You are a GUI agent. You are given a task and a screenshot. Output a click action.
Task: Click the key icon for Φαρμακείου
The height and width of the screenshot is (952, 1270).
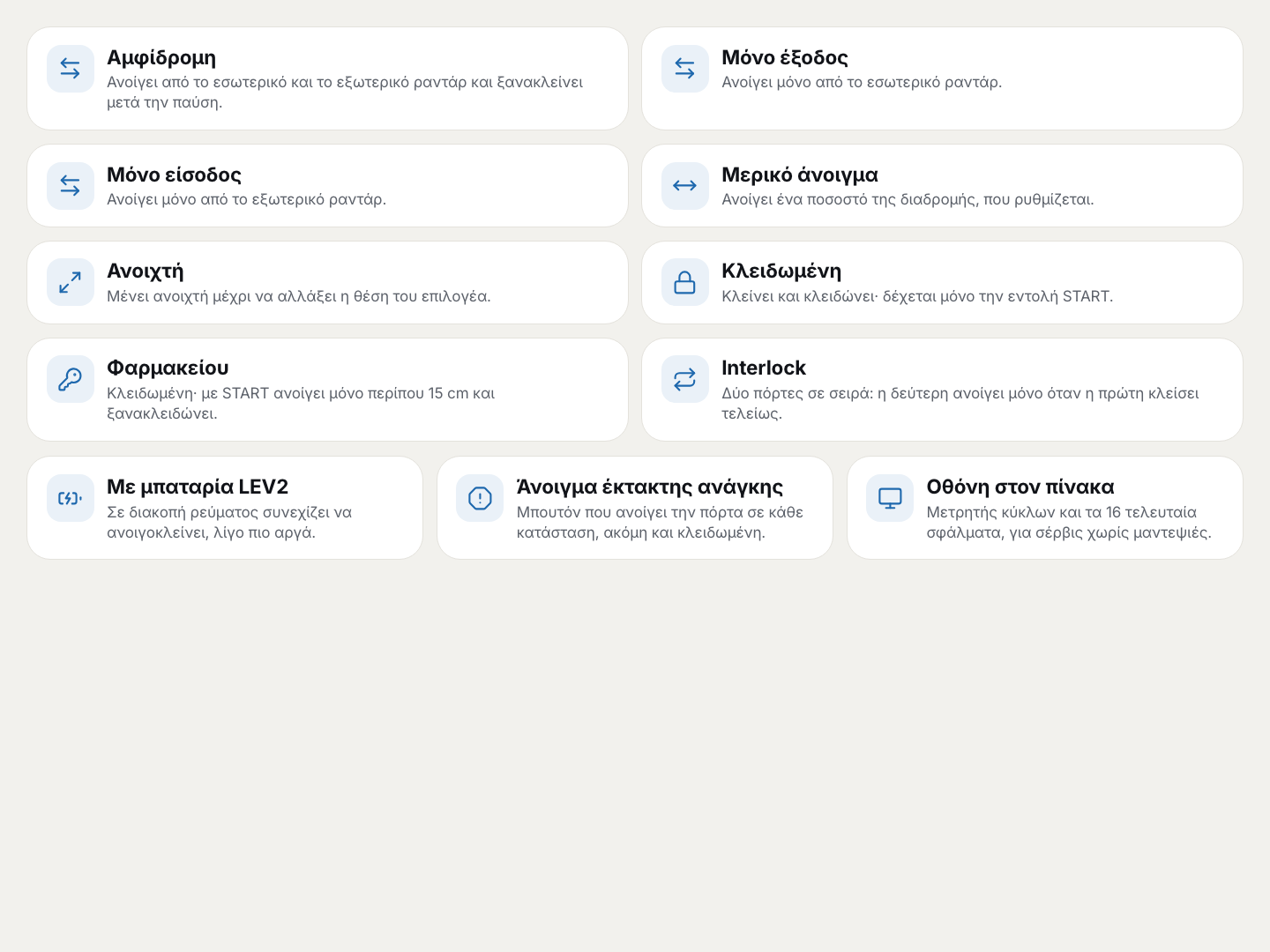(71, 379)
